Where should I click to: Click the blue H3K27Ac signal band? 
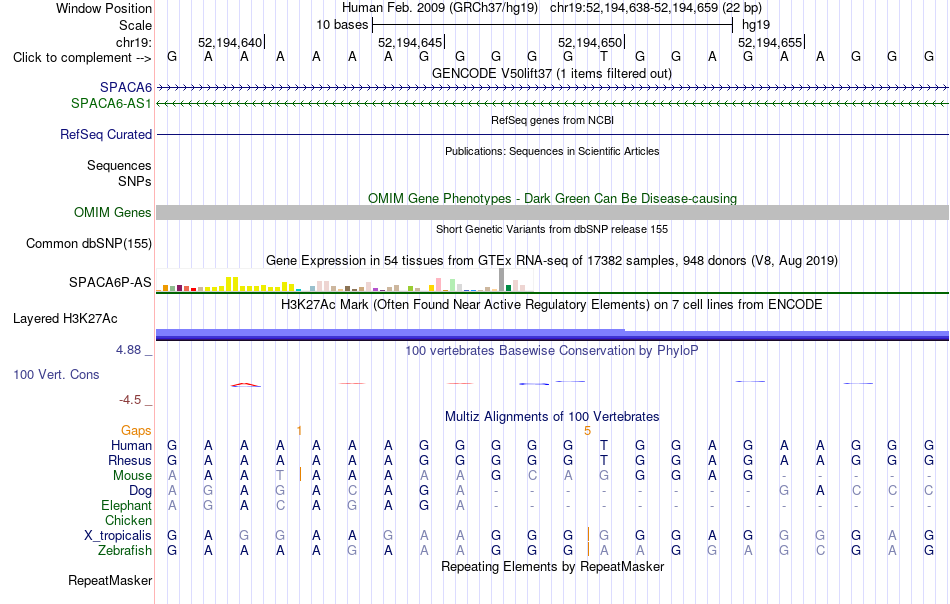coord(552,334)
